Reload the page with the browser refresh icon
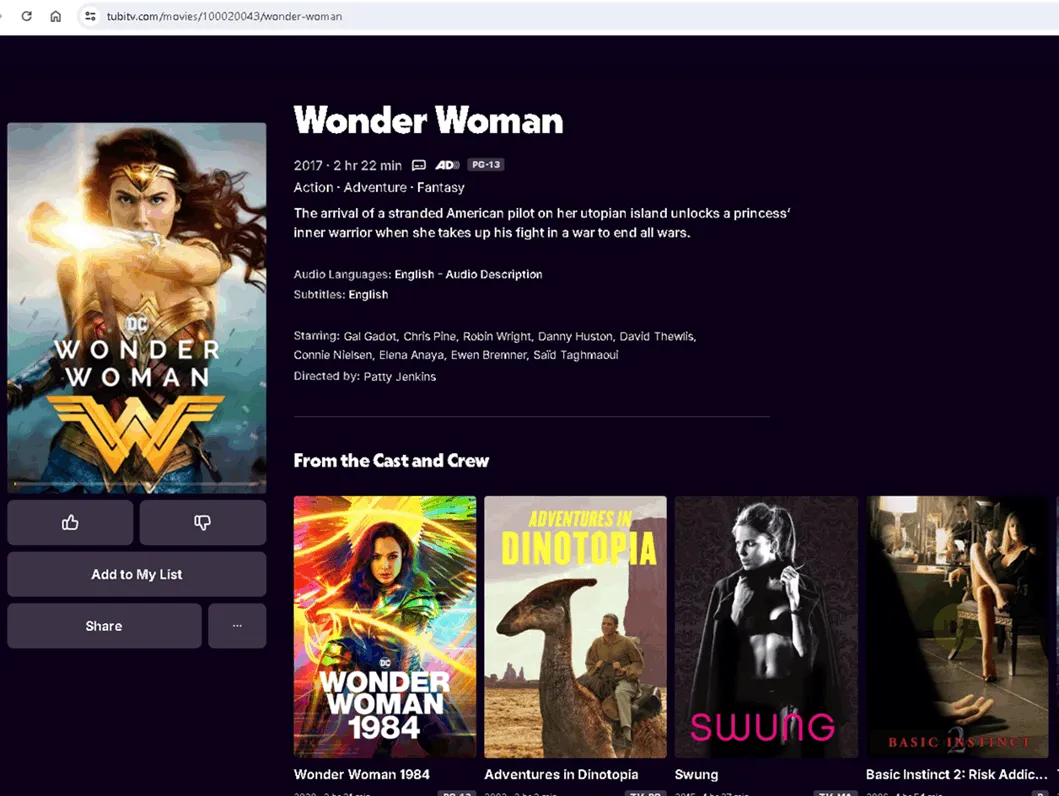The image size is (1059, 796). [27, 16]
